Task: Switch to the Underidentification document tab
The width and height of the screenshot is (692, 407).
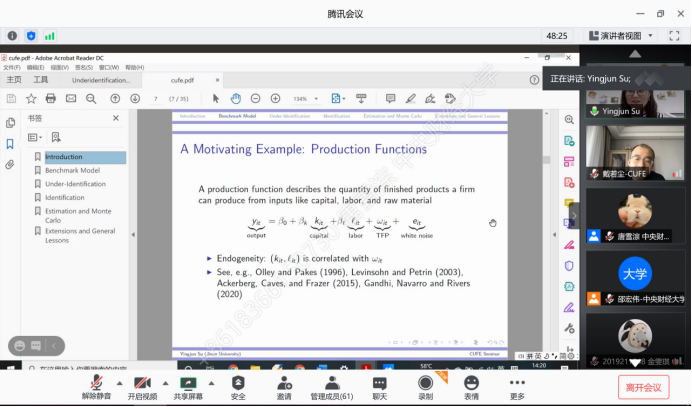Action: [x=102, y=79]
